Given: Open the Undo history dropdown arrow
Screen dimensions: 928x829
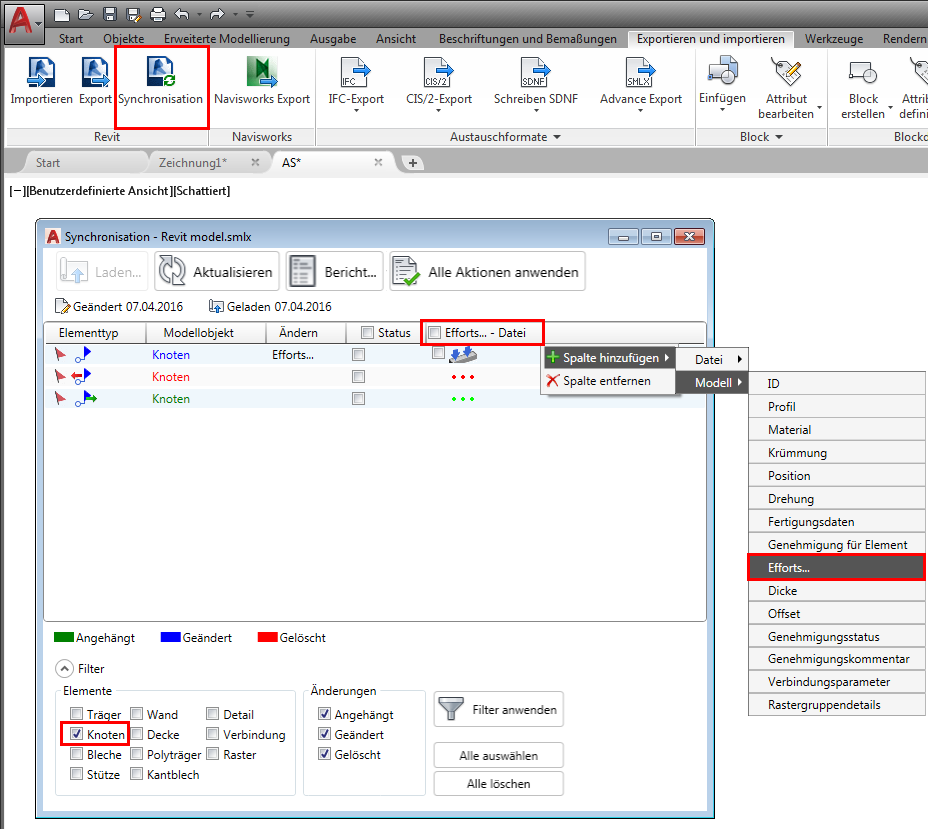Looking at the screenshot, I should pyautogui.click(x=199, y=14).
